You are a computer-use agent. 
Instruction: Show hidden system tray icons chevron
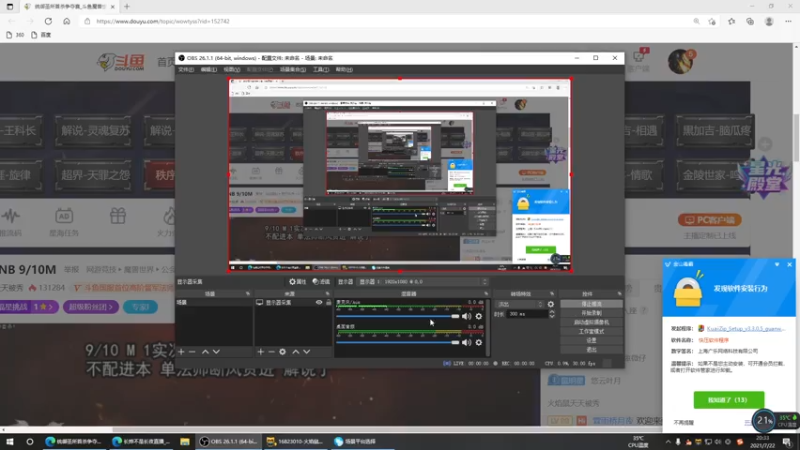(x=668, y=442)
